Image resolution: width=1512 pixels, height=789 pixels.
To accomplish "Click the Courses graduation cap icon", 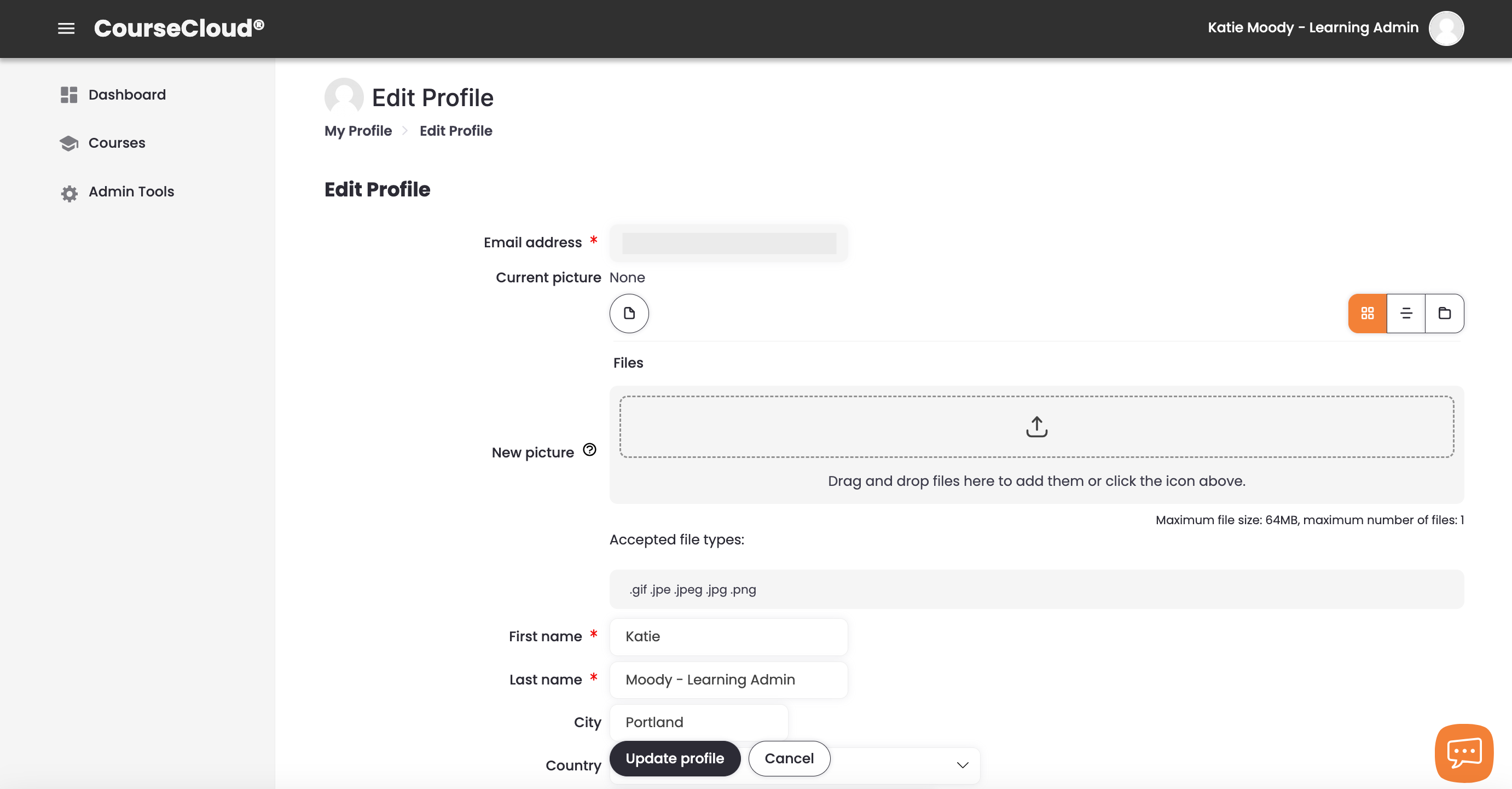I will (68, 143).
